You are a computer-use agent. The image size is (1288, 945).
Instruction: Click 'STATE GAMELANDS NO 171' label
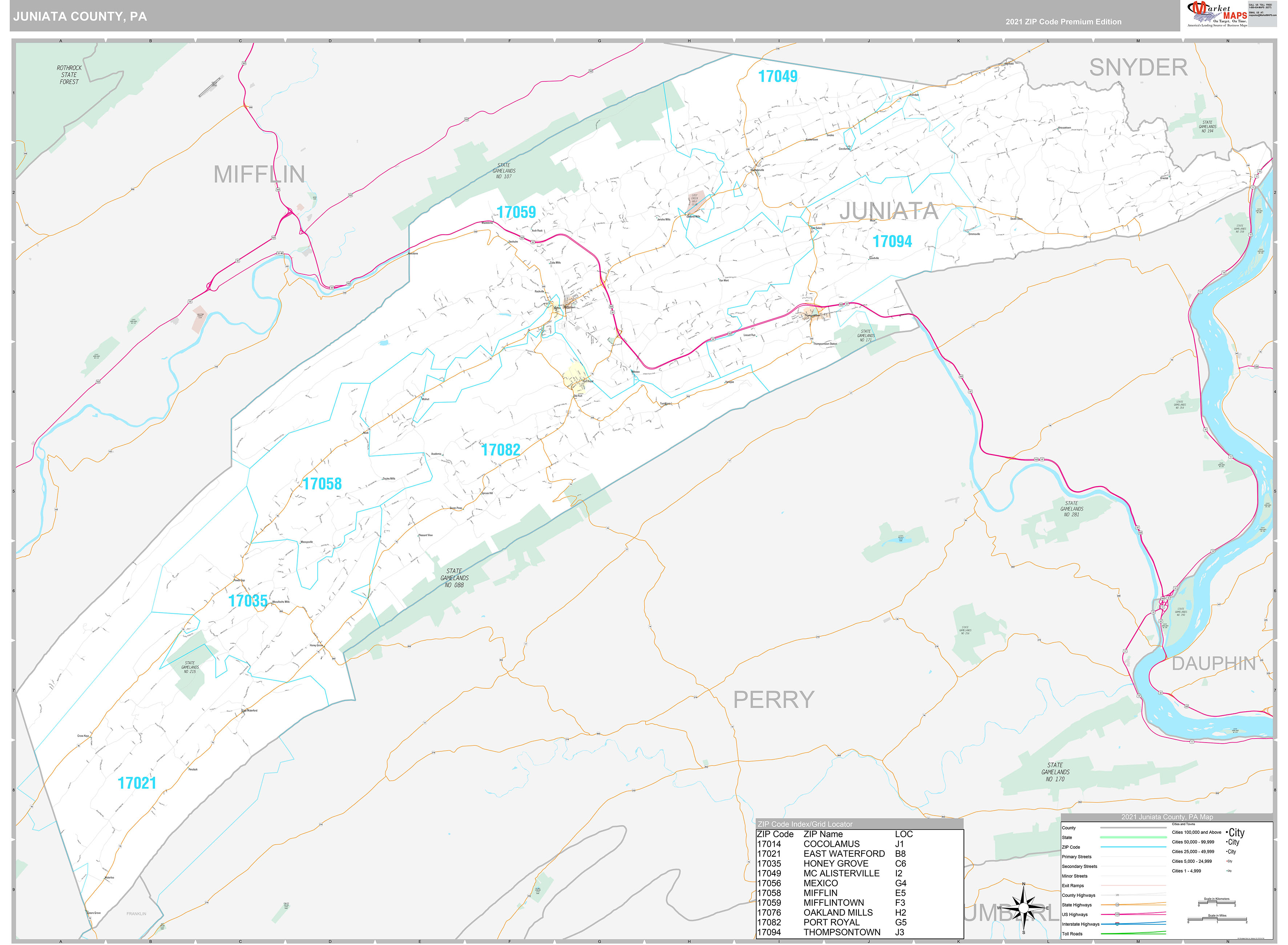(865, 336)
